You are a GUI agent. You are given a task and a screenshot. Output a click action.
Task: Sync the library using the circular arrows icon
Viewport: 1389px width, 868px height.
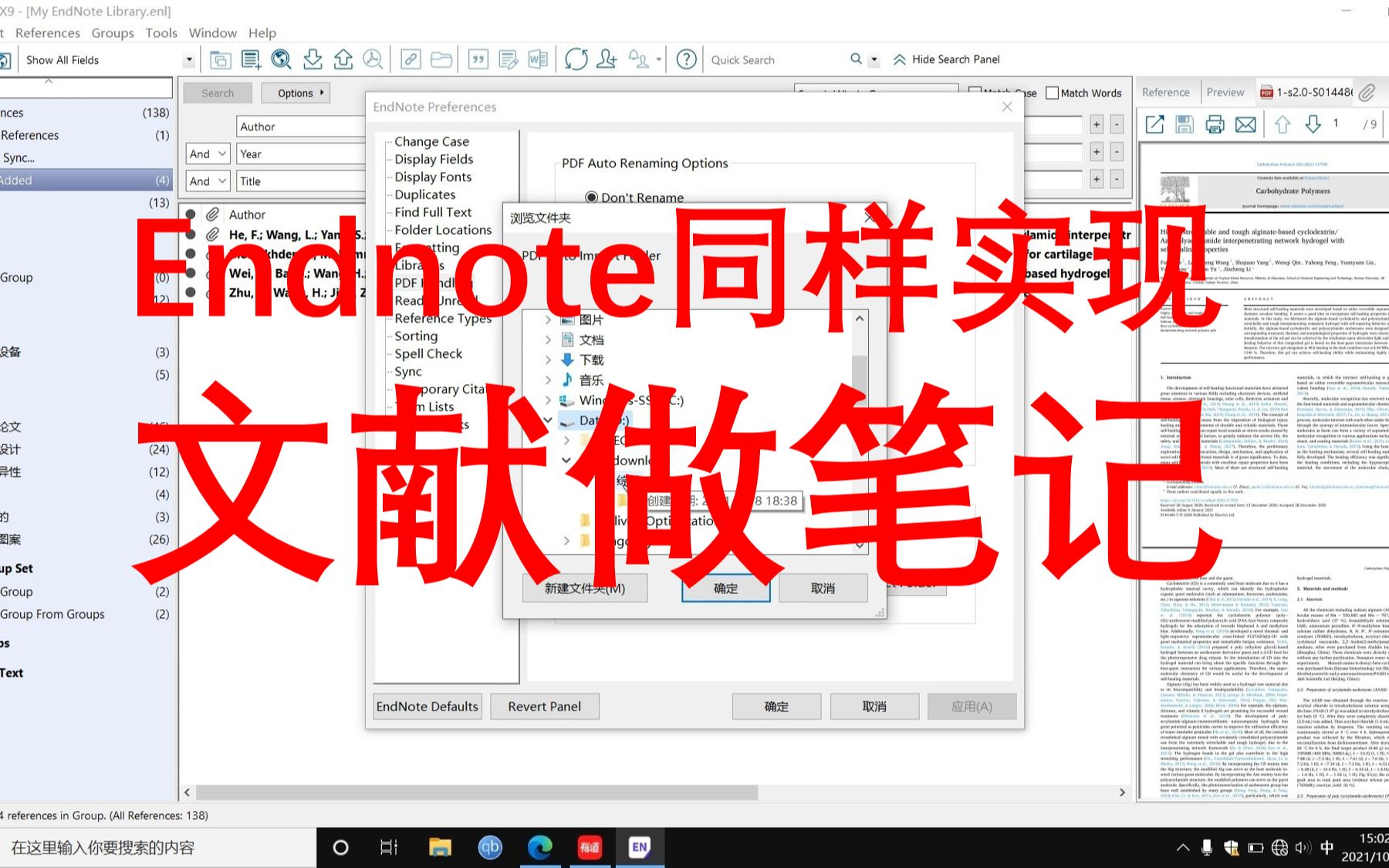click(x=576, y=59)
